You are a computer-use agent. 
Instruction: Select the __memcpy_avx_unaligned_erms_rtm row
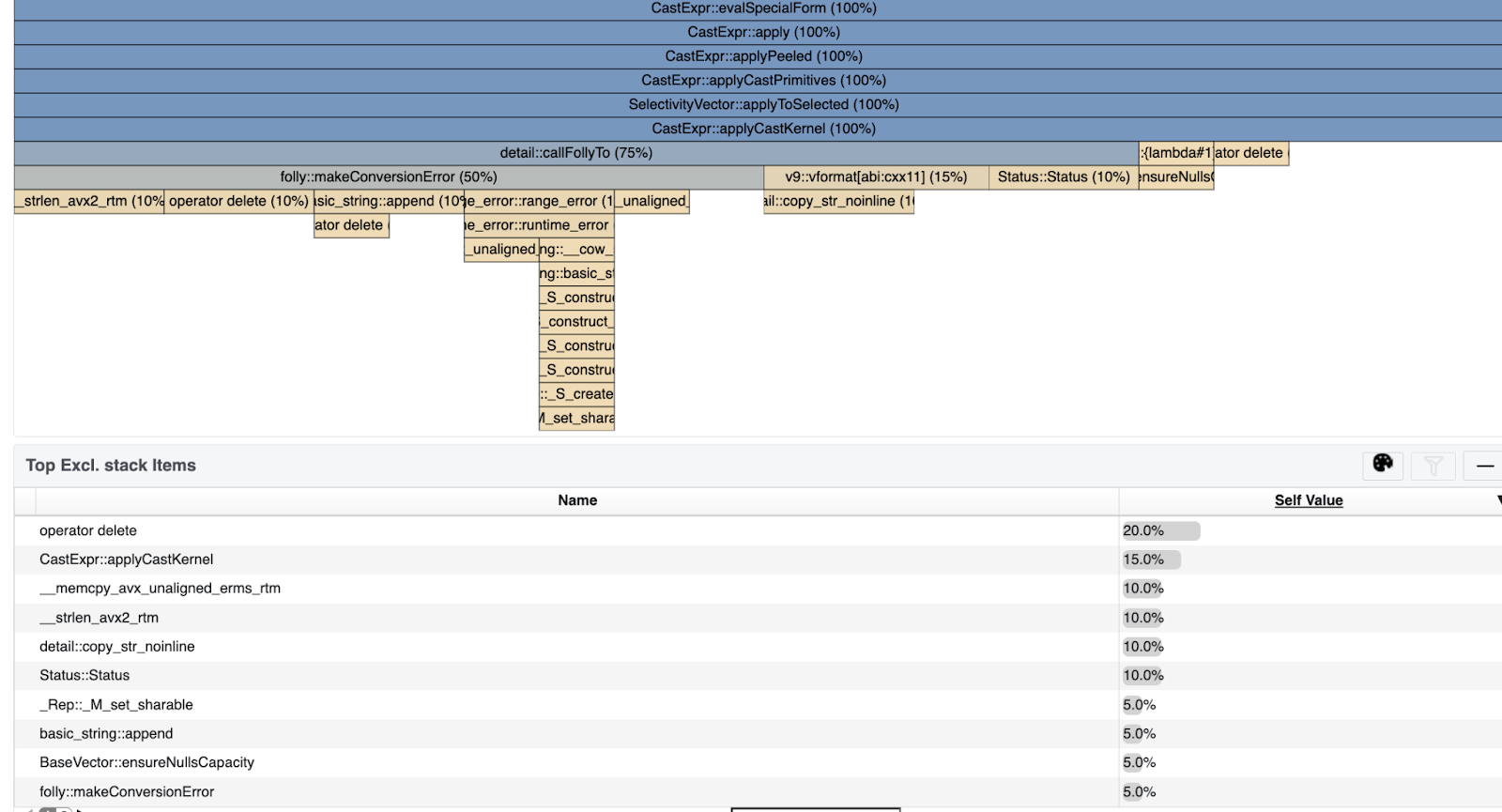click(x=160, y=589)
